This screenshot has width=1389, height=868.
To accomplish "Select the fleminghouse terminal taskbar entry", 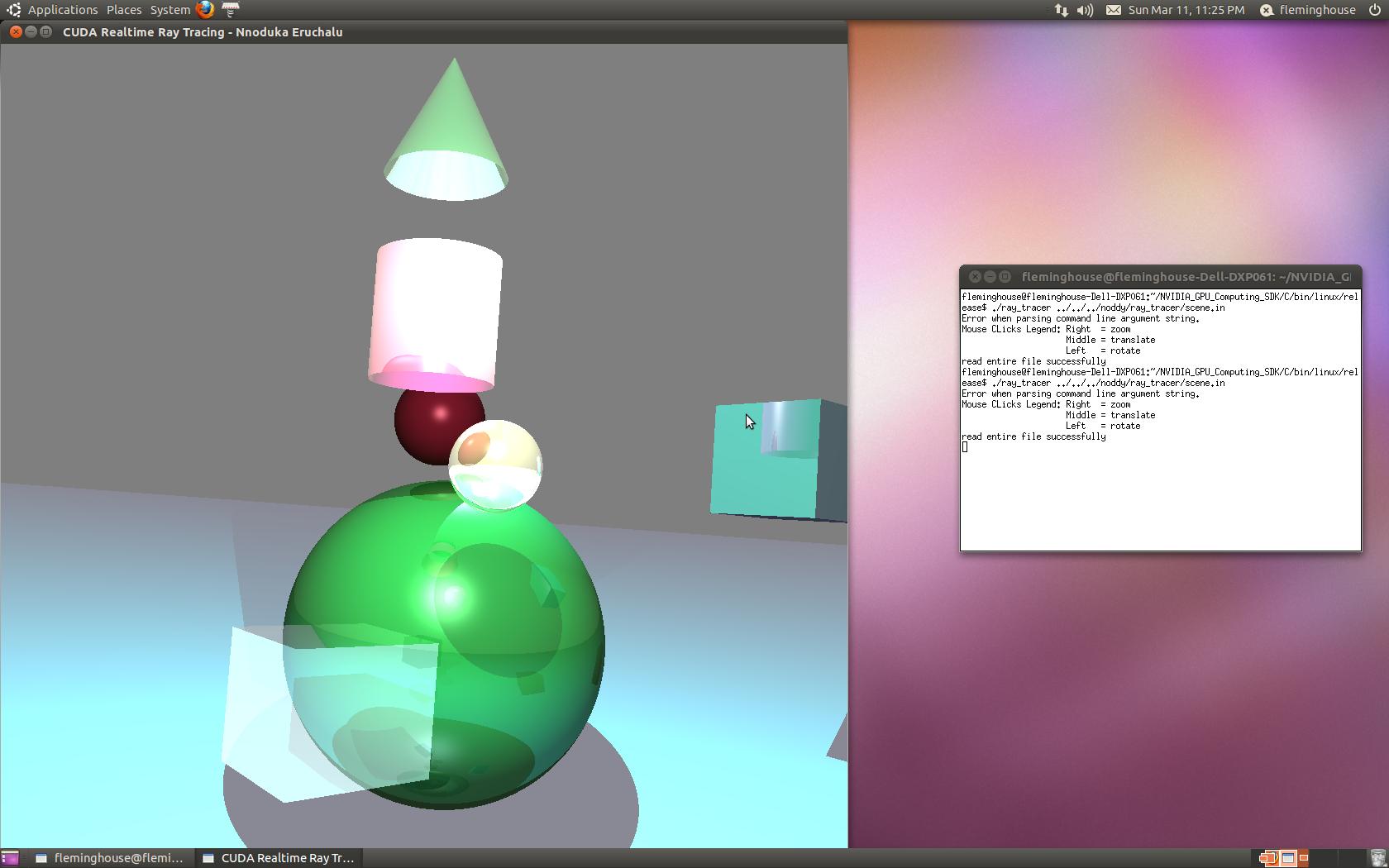I will pyautogui.click(x=112, y=858).
